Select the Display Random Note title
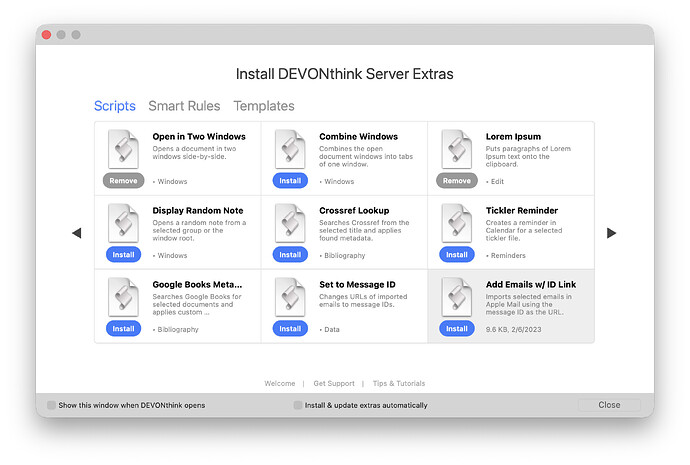690x465 pixels. coord(198,211)
